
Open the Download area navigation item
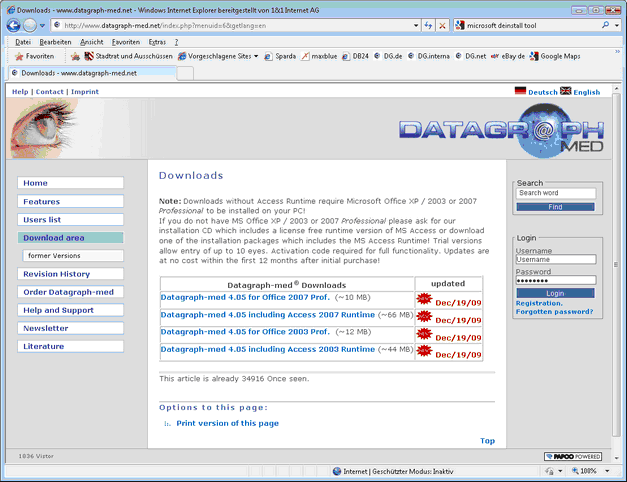click(70, 238)
